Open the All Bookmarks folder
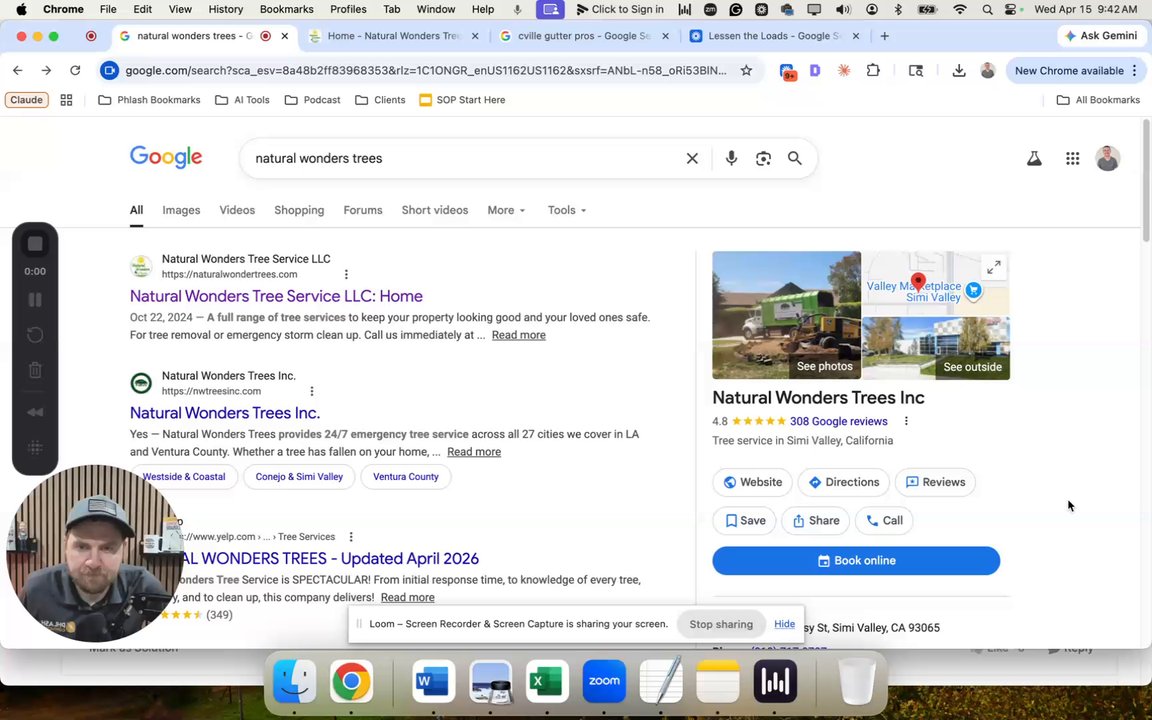This screenshot has height=720, width=1152. coord(1098,100)
